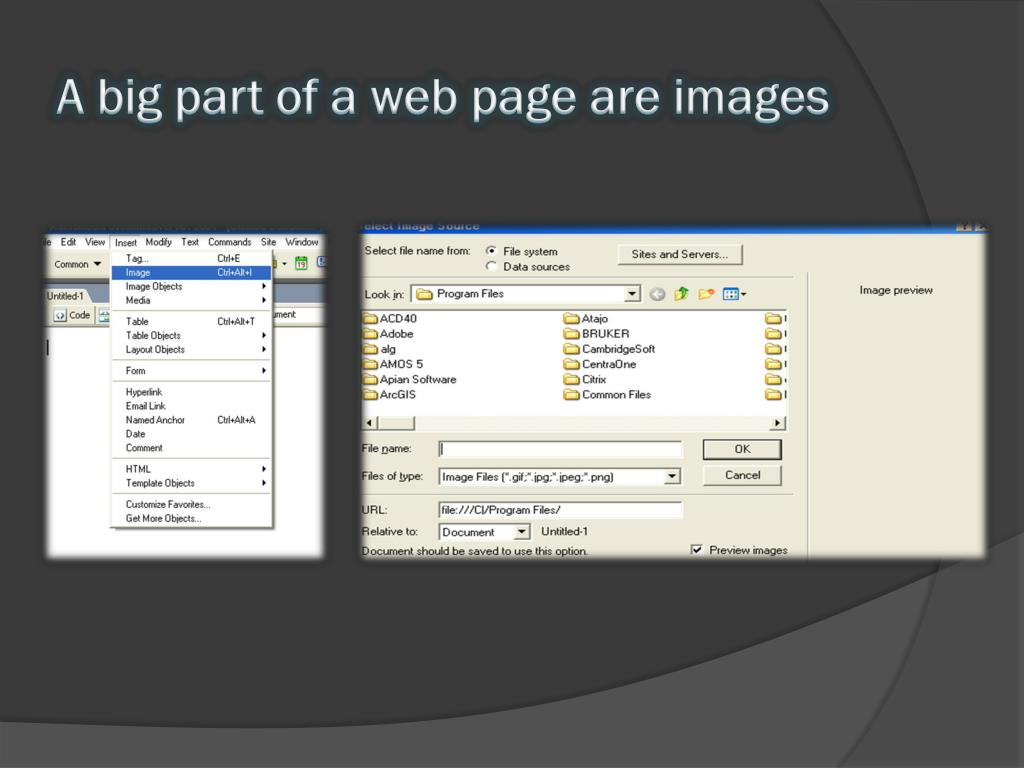This screenshot has height=768, width=1024.
Task: Open the CentraOne folder
Action: 600,364
